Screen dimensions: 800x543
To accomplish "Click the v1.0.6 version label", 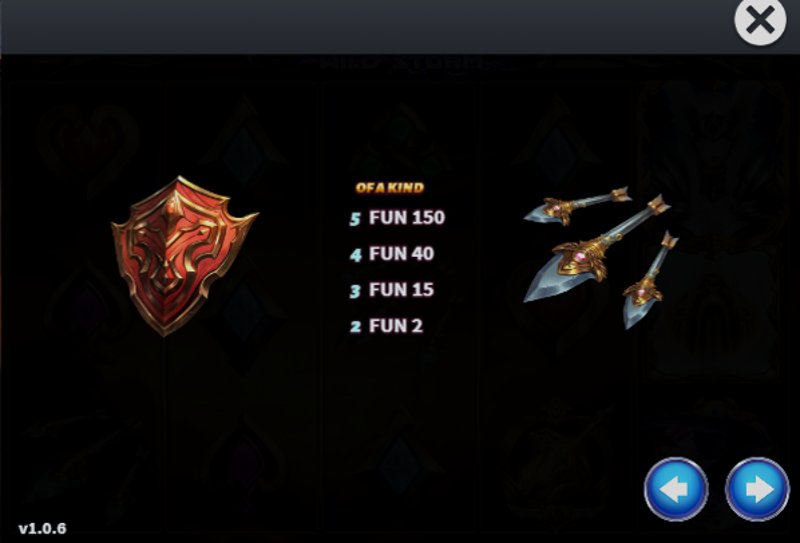I will [42, 529].
